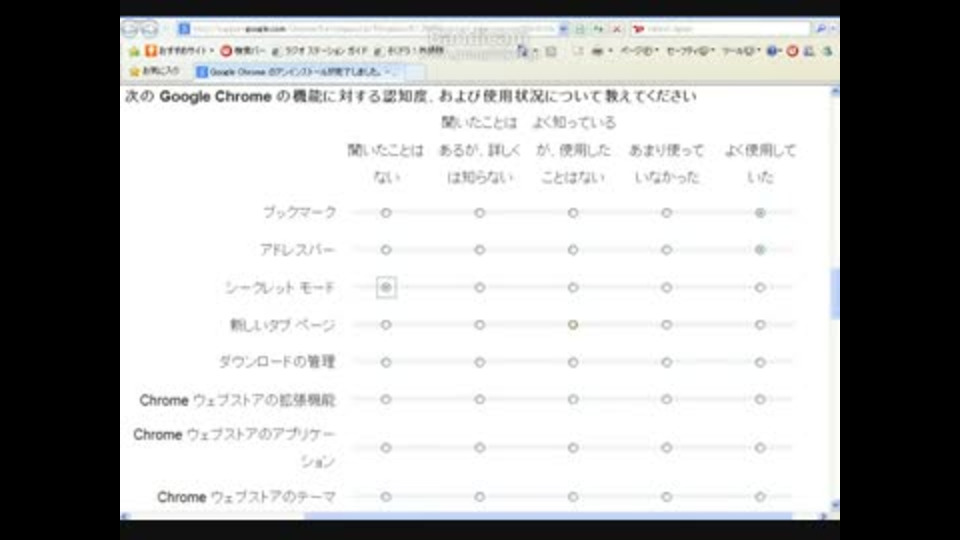Select シークレット モード あまり使っていなかった radio
Image resolution: width=960 pixels, height=540 pixels.
[666, 287]
